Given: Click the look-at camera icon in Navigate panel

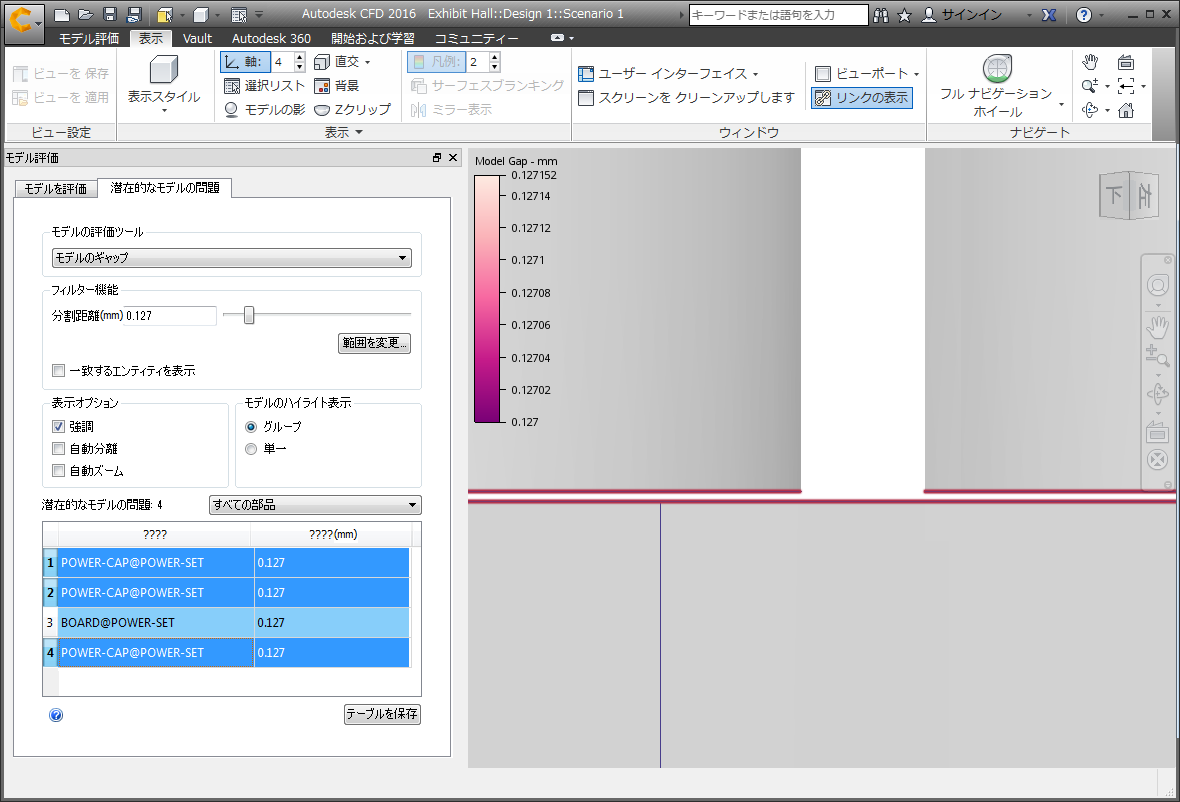Looking at the screenshot, I should (x=1126, y=62).
